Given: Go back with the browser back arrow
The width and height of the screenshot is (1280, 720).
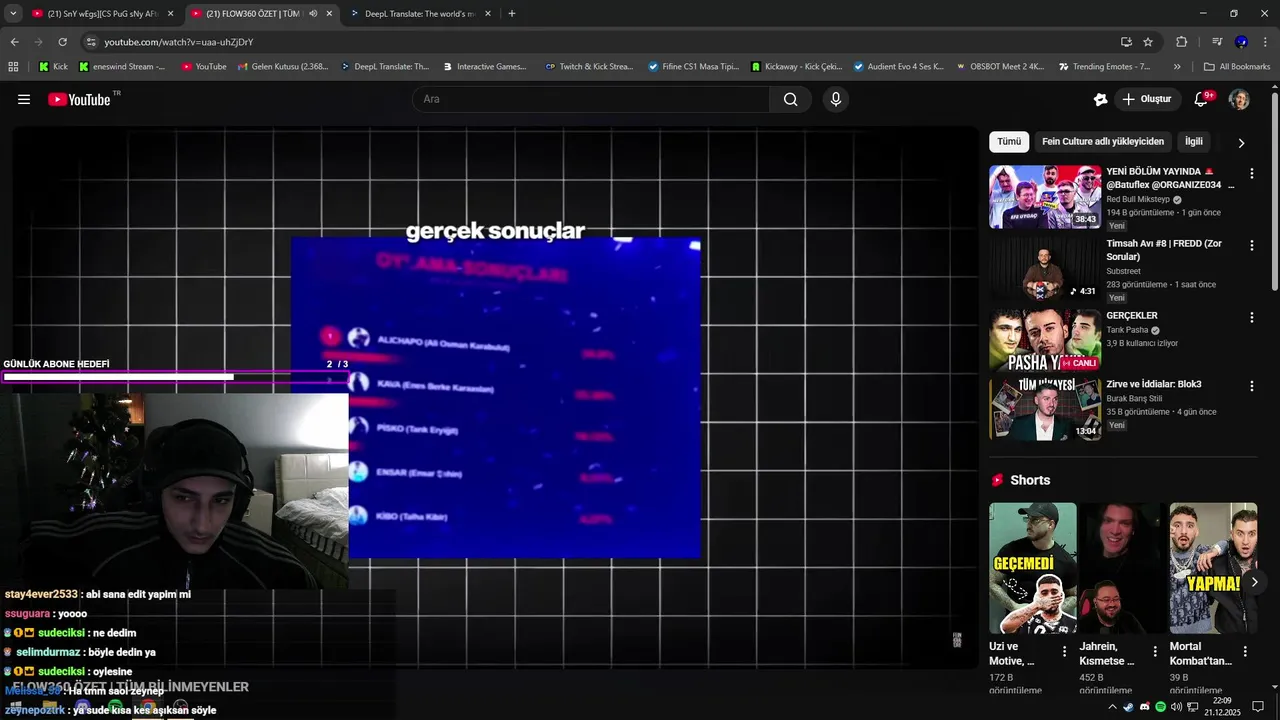Looking at the screenshot, I should click(x=14, y=42).
